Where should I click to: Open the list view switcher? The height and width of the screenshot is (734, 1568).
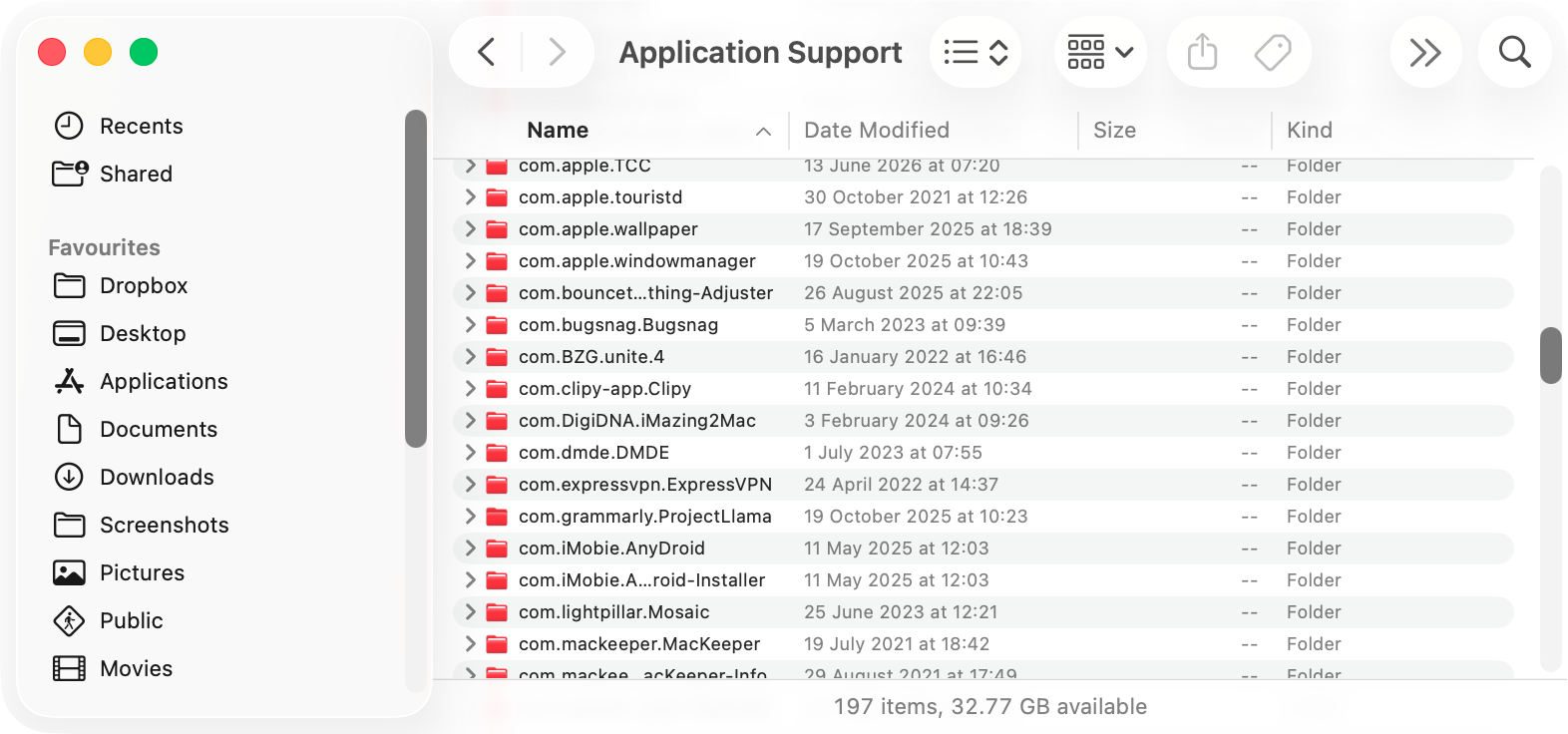click(x=976, y=52)
